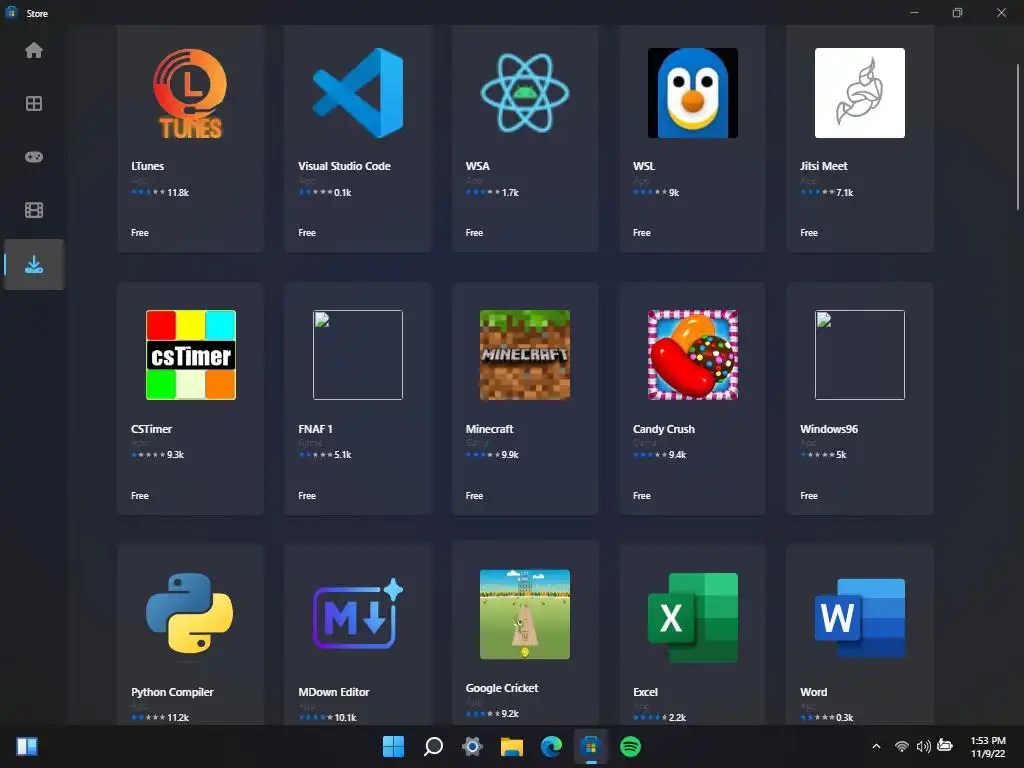
Task: Click the broken image for Windows96
Action: click(859, 355)
